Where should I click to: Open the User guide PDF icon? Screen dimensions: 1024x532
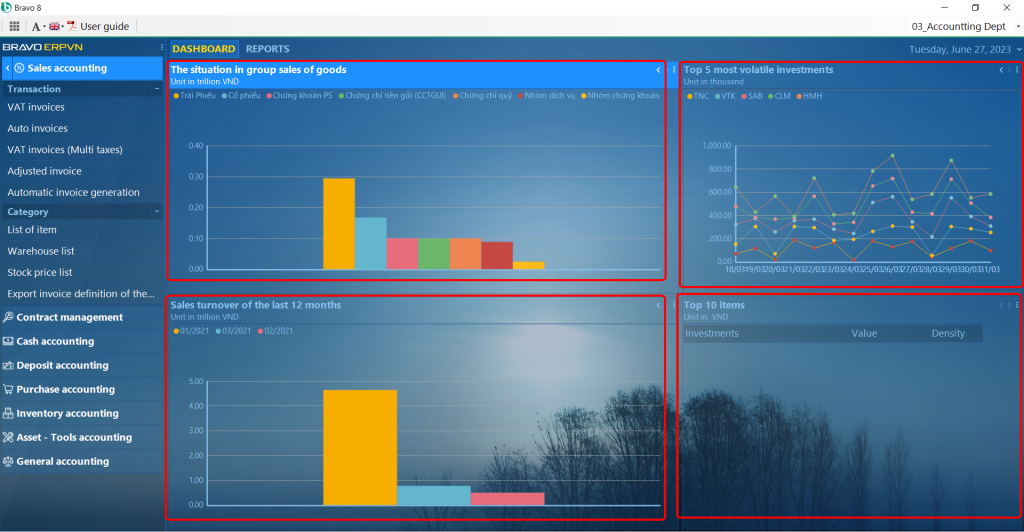[71, 26]
